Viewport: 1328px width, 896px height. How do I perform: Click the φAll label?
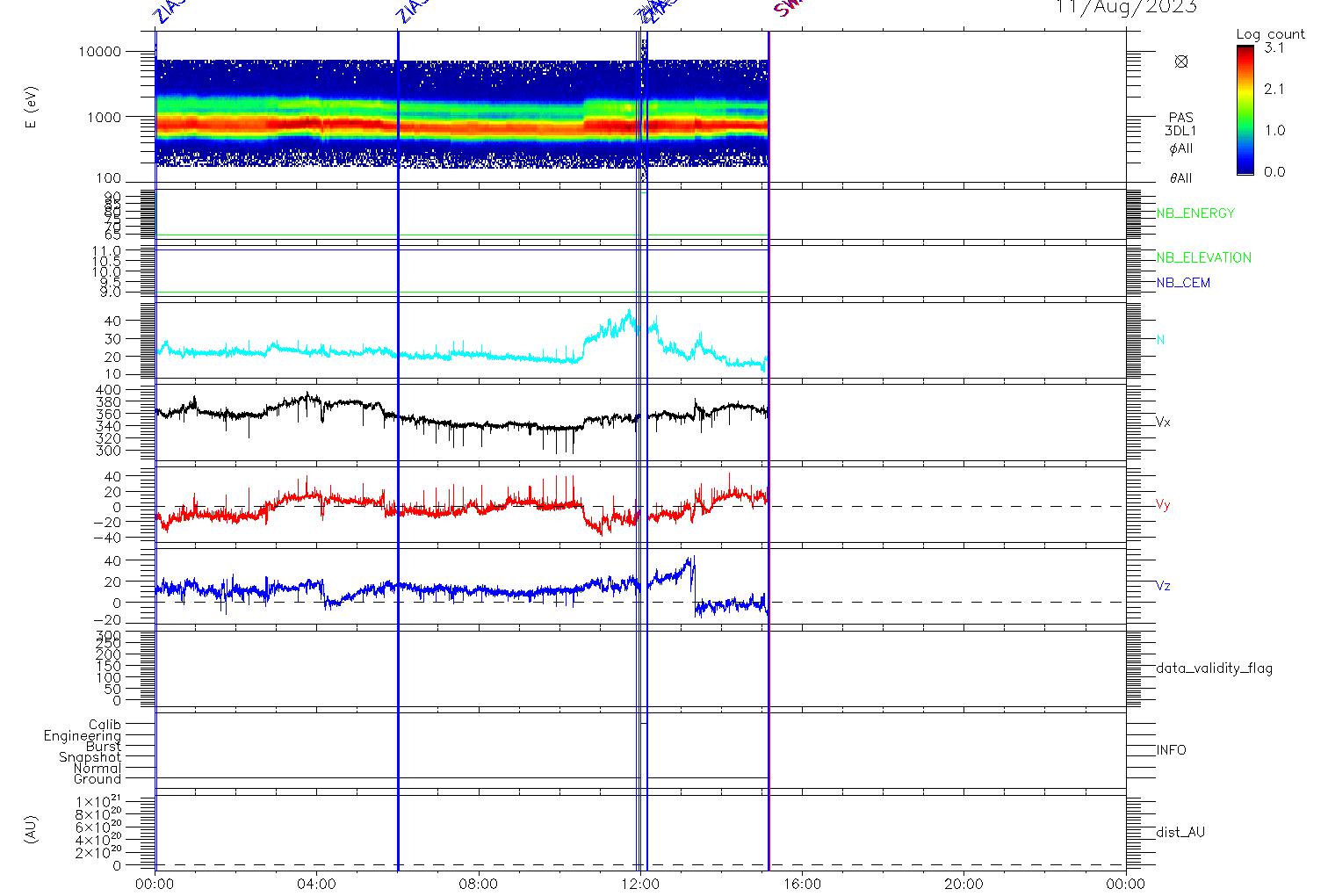click(x=1180, y=148)
